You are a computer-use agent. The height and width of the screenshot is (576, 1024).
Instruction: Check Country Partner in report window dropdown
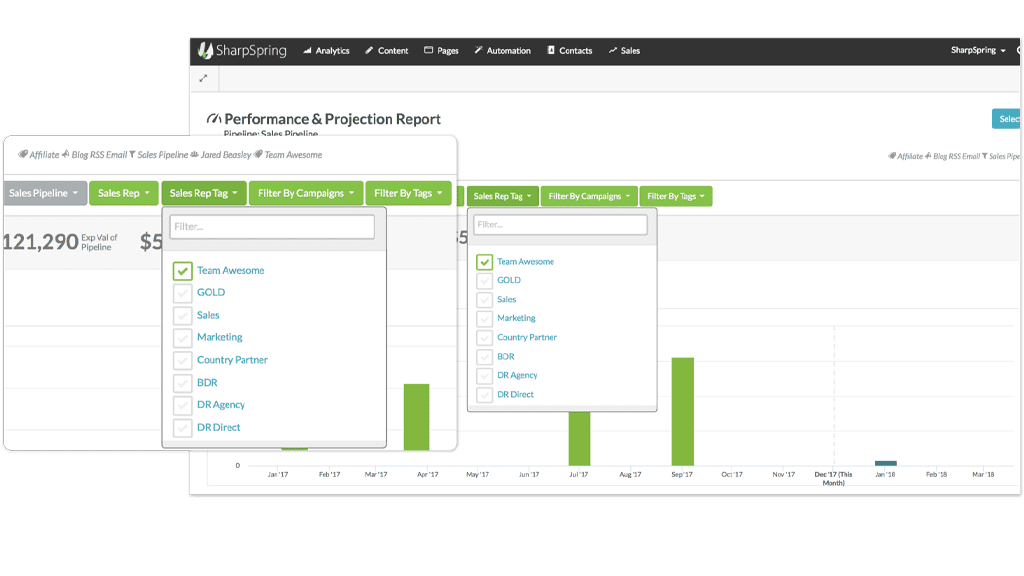[485, 338]
